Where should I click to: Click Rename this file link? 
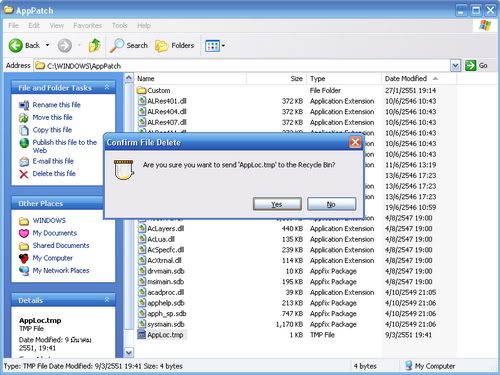coord(57,105)
